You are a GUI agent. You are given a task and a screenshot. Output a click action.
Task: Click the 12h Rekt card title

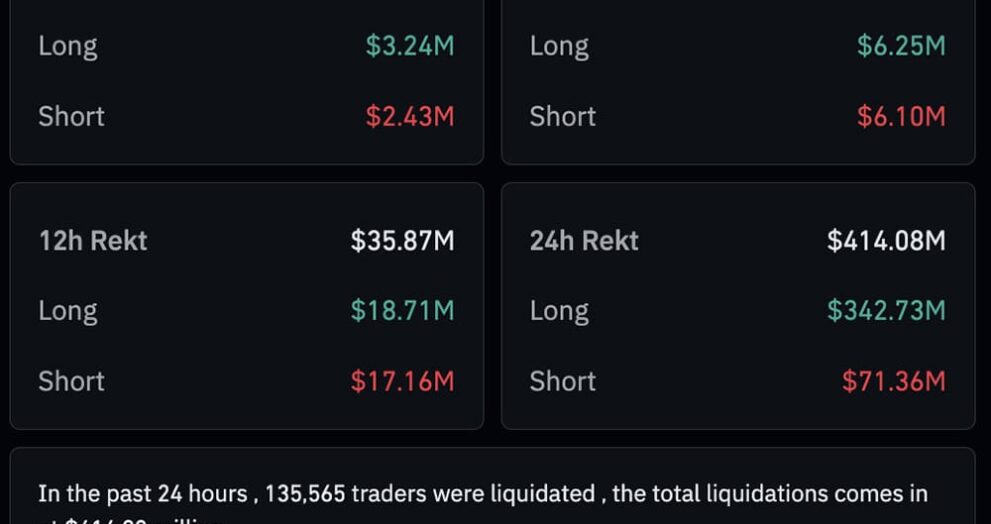pyautogui.click(x=93, y=241)
